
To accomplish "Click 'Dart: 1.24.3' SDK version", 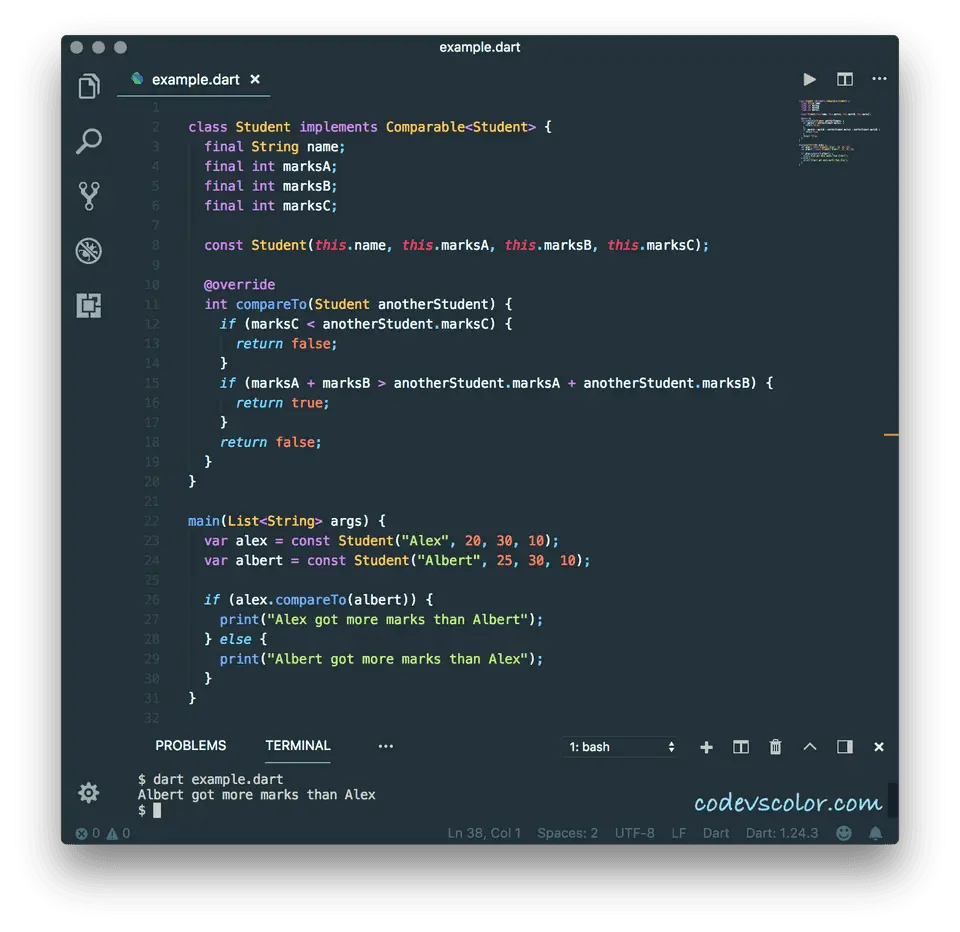I will [782, 833].
